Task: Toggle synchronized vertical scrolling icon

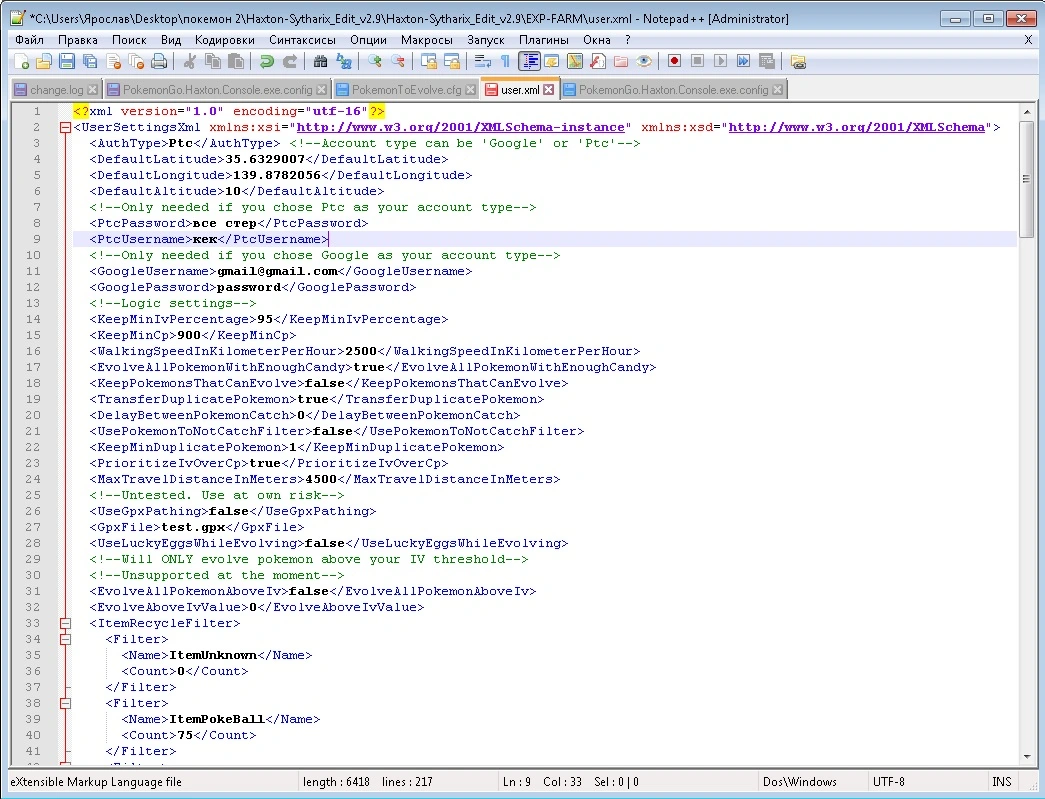Action: click(x=429, y=62)
